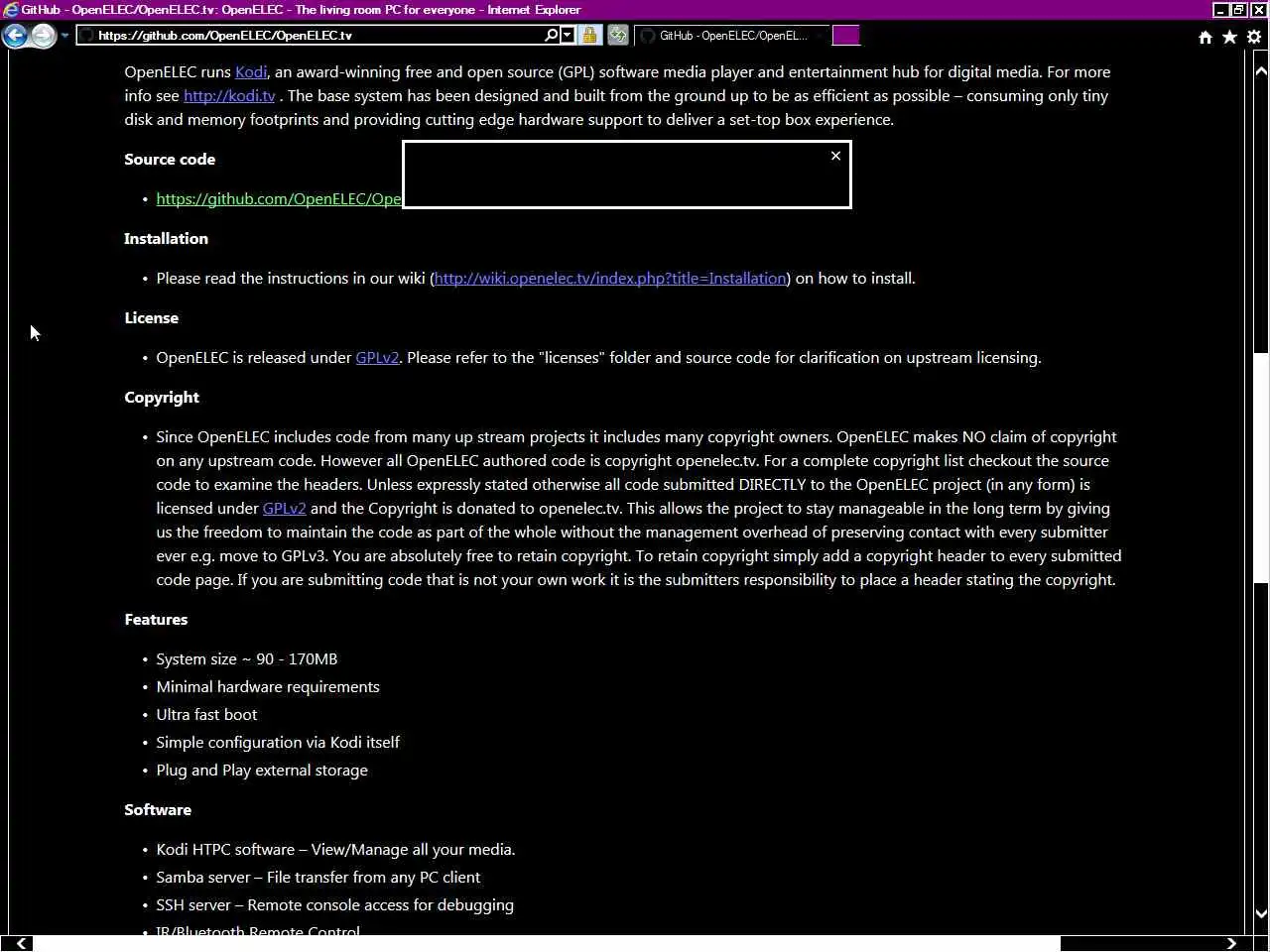Screen dimensions: 1270x952
Task: Click 'Plug and Play external storage' item
Action: point(262,771)
